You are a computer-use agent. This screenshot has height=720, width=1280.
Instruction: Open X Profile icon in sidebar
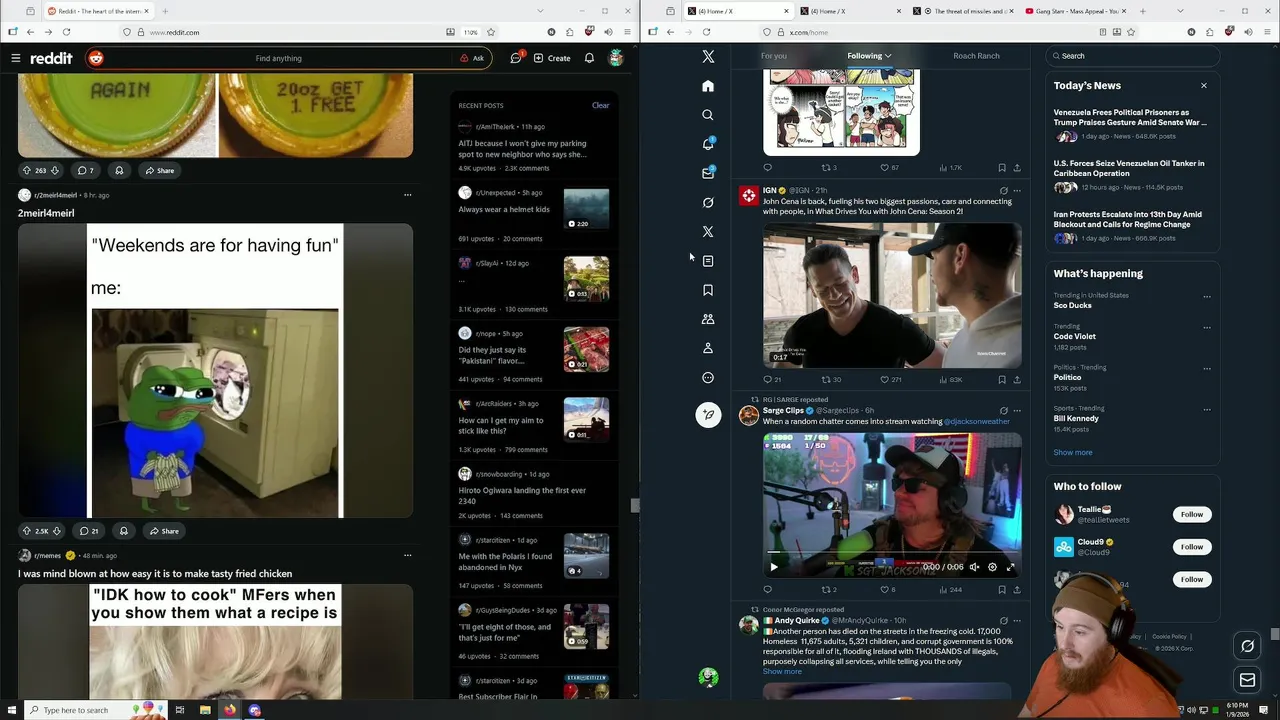[708, 348]
